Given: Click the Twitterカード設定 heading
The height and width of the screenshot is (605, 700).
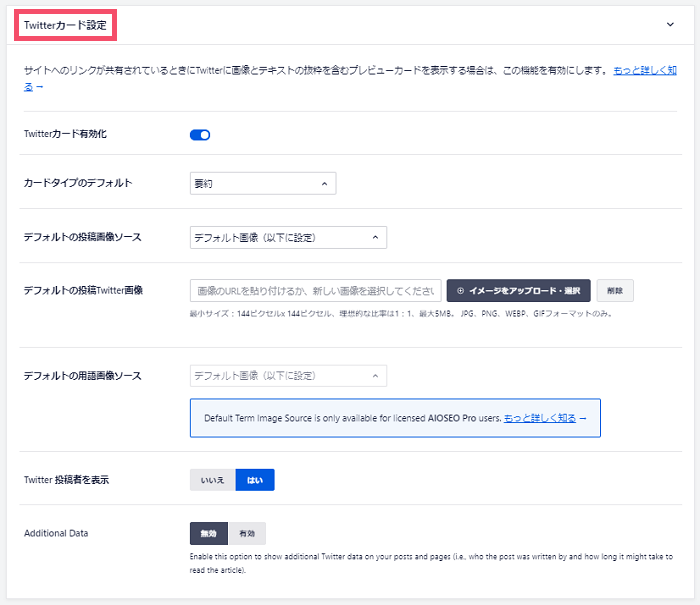Looking at the screenshot, I should [x=65, y=25].
